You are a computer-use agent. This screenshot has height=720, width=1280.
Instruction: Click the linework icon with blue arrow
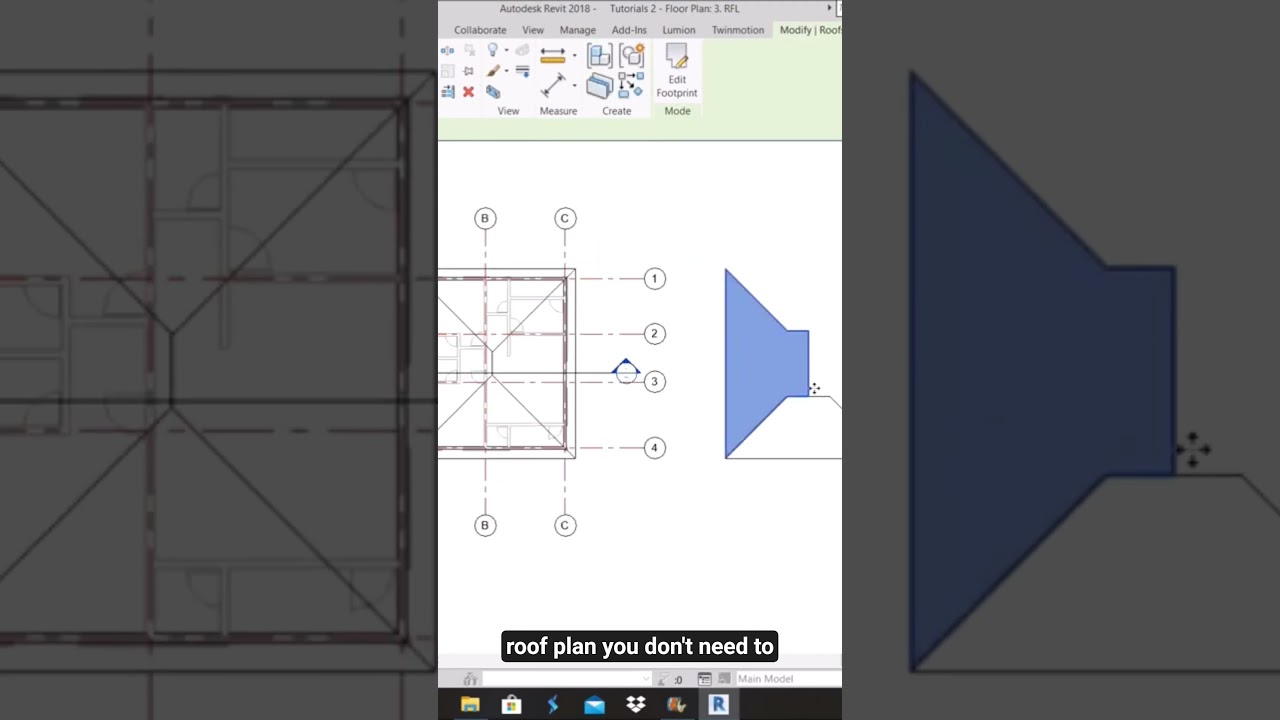522,71
